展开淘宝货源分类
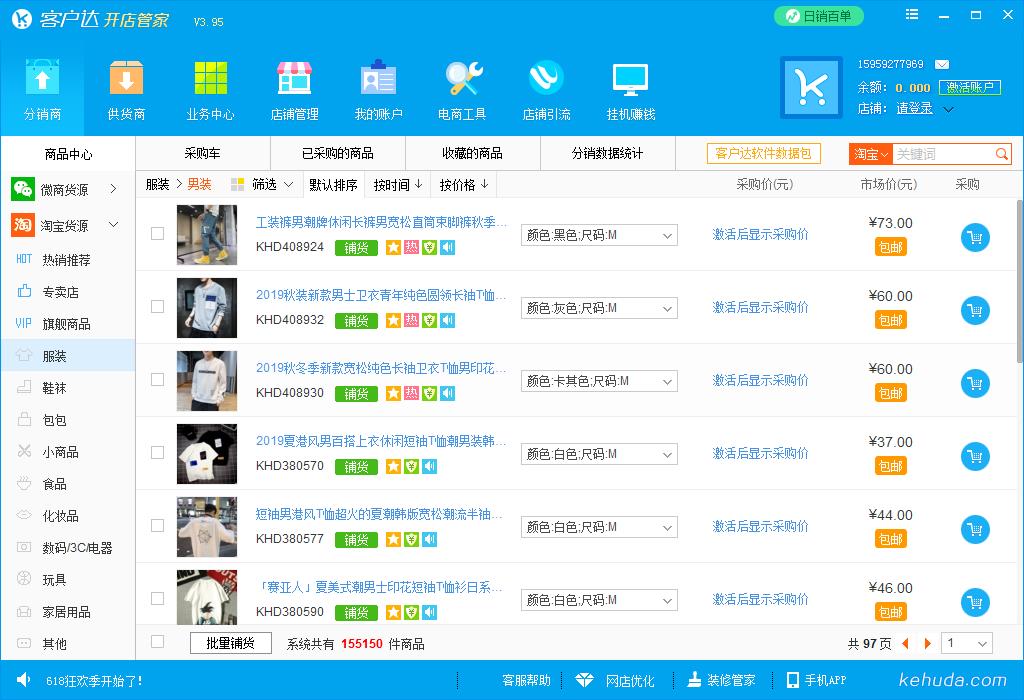The width and height of the screenshot is (1024, 700). [x=67, y=225]
